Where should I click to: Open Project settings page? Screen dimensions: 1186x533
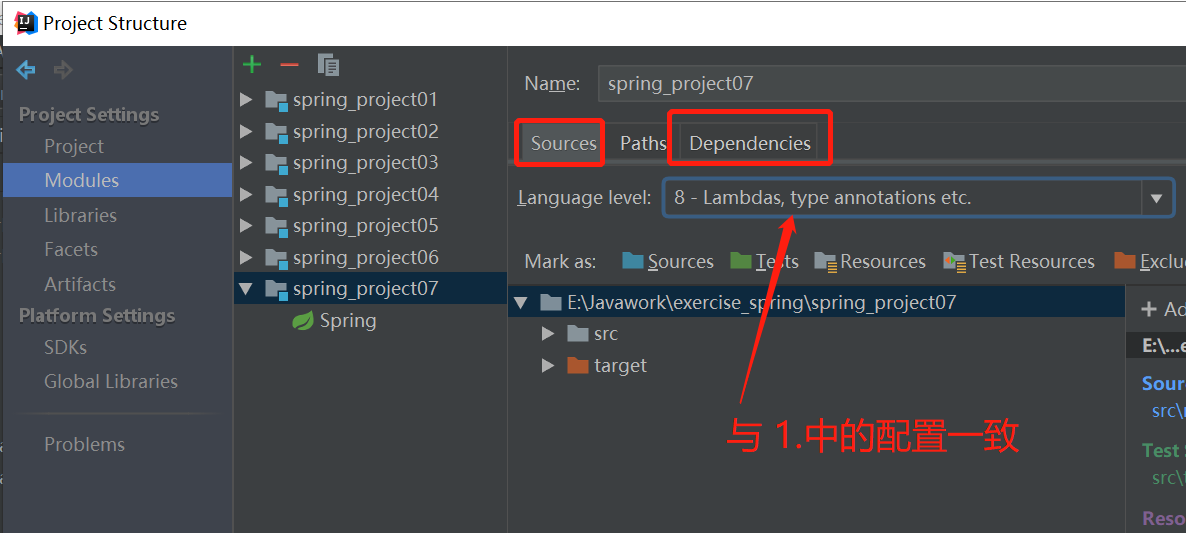point(74,147)
